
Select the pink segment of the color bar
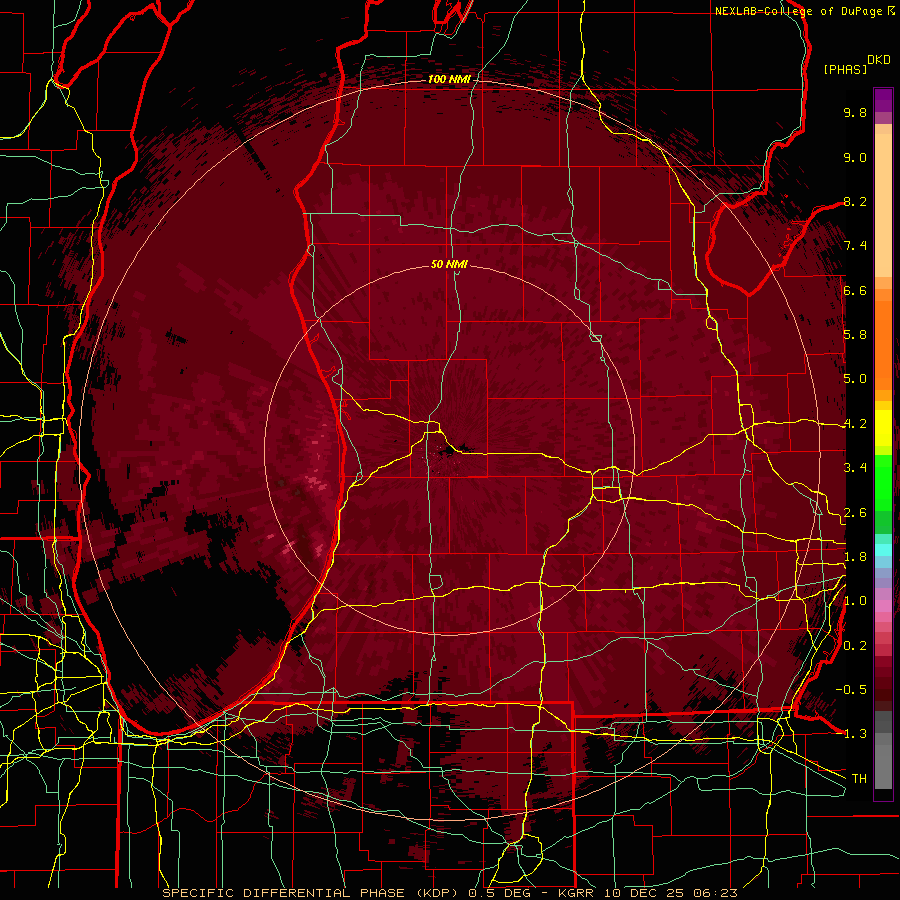tap(883, 607)
